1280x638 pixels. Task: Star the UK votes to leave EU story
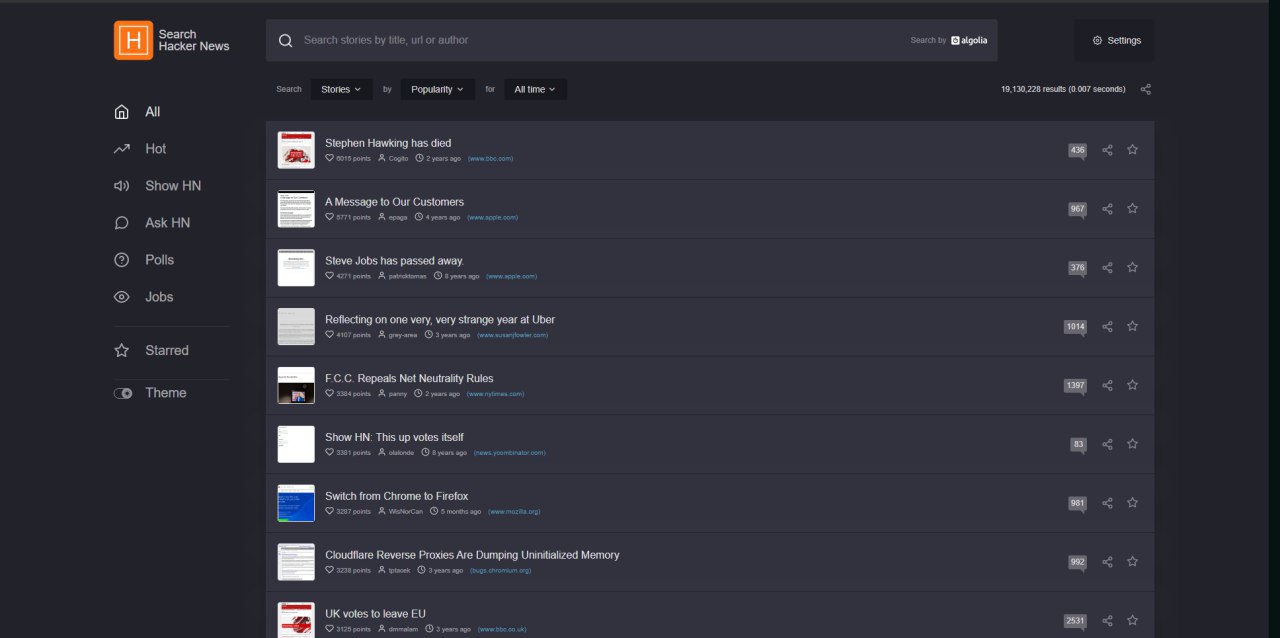tap(1132, 621)
